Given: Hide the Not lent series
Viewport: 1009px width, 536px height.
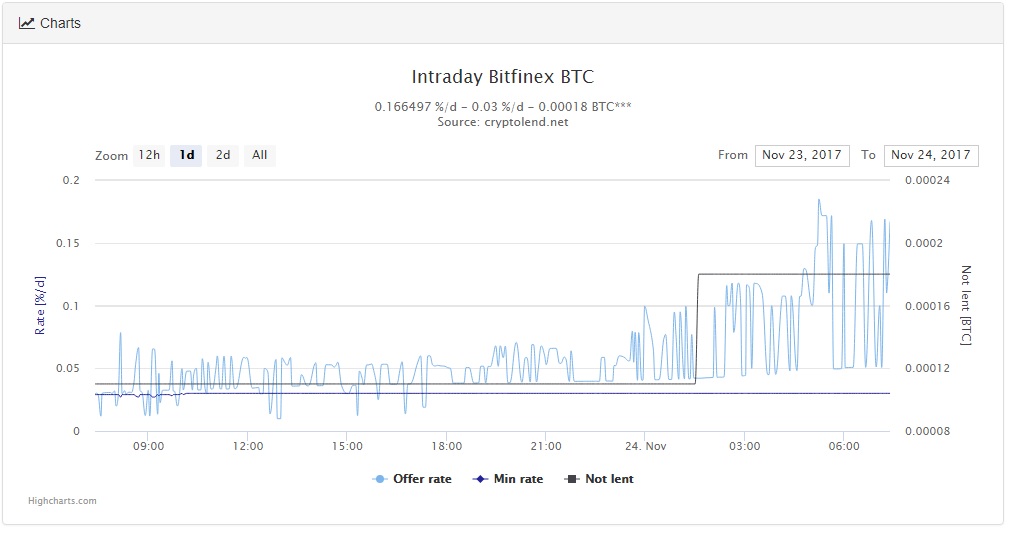Looking at the screenshot, I should [609, 479].
